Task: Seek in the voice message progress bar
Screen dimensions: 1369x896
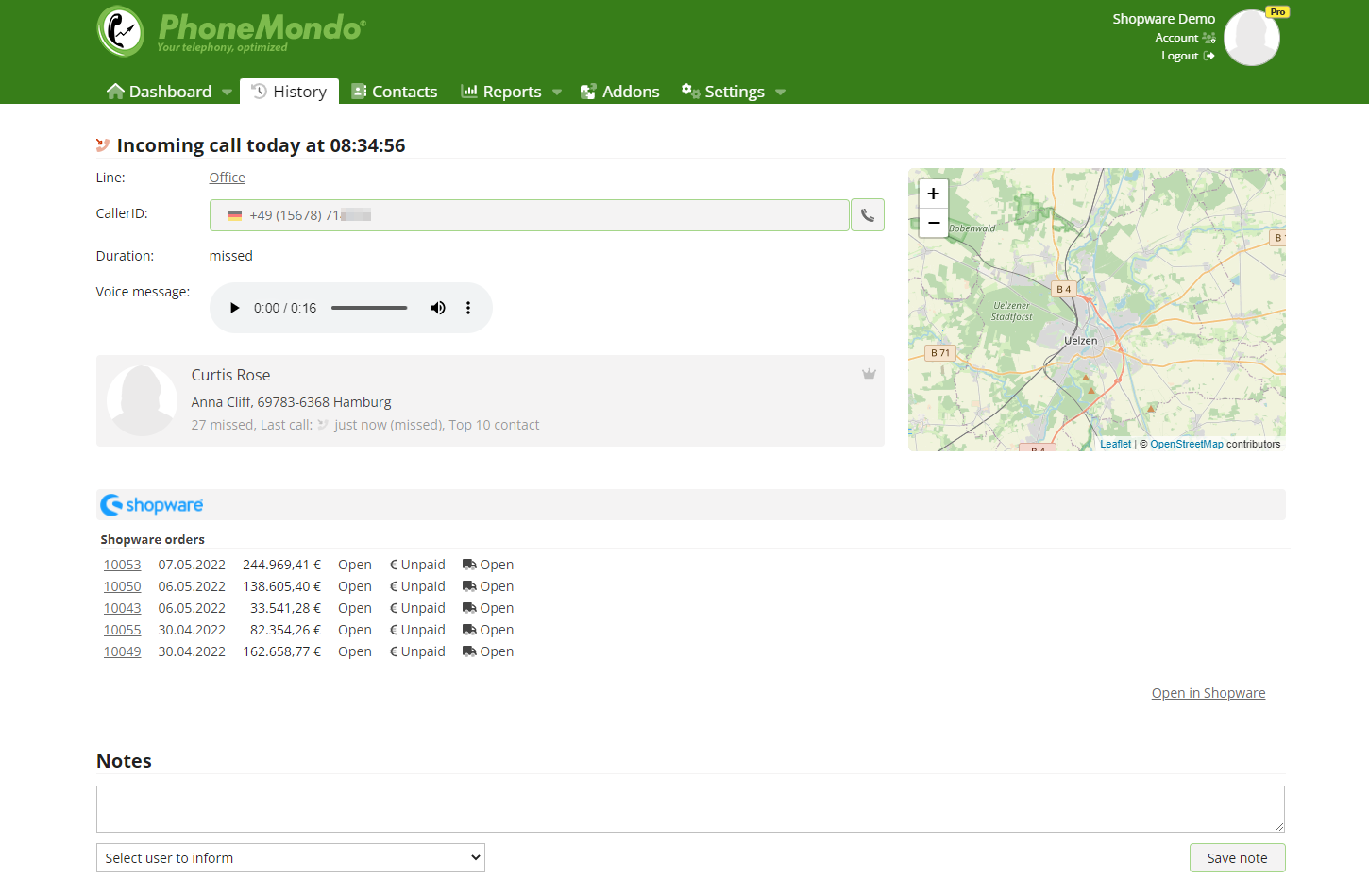Action: [x=369, y=308]
